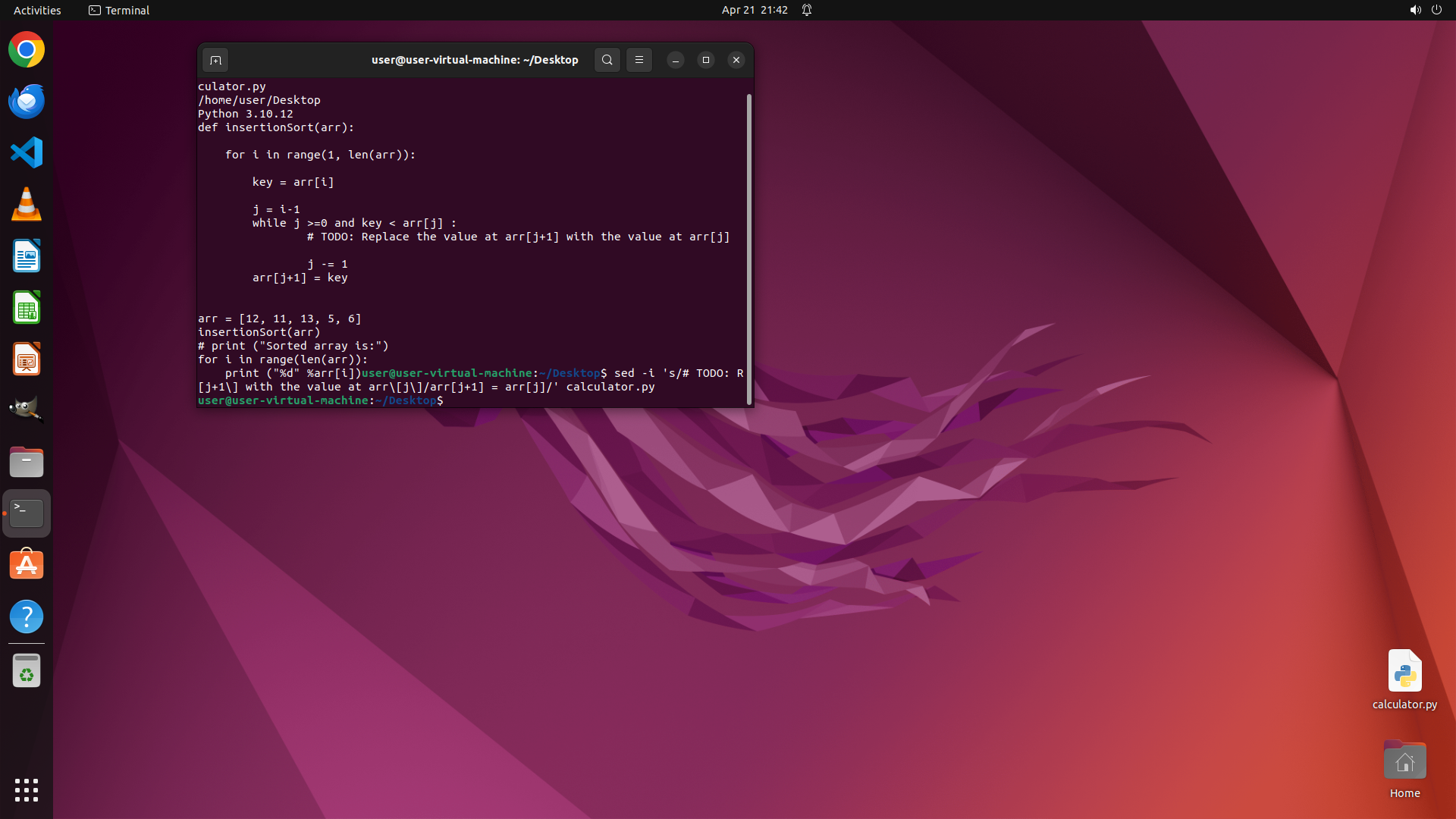Open the terminal hamburger menu

pyautogui.click(x=639, y=60)
